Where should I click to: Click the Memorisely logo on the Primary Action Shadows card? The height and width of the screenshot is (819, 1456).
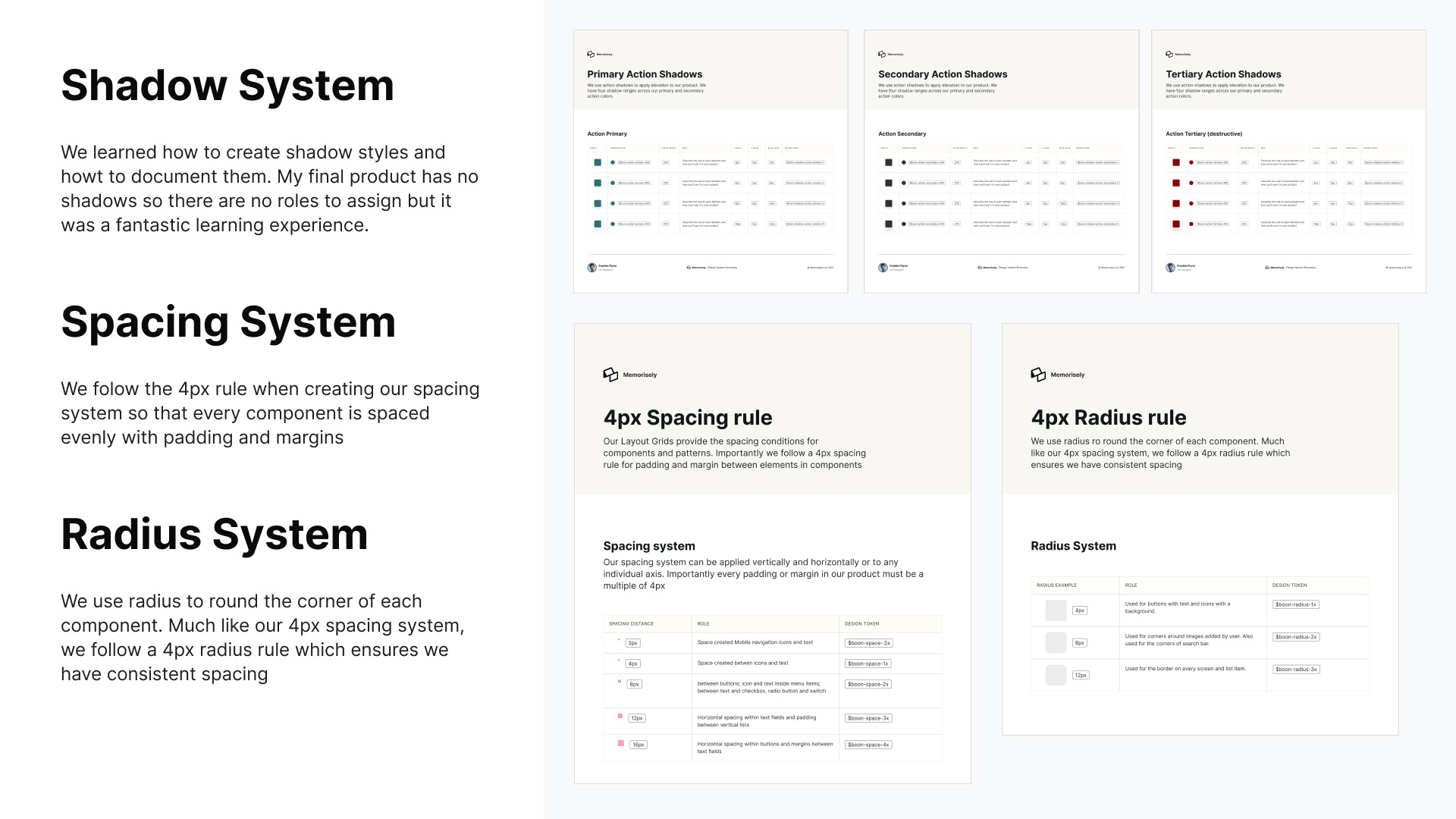tap(591, 54)
